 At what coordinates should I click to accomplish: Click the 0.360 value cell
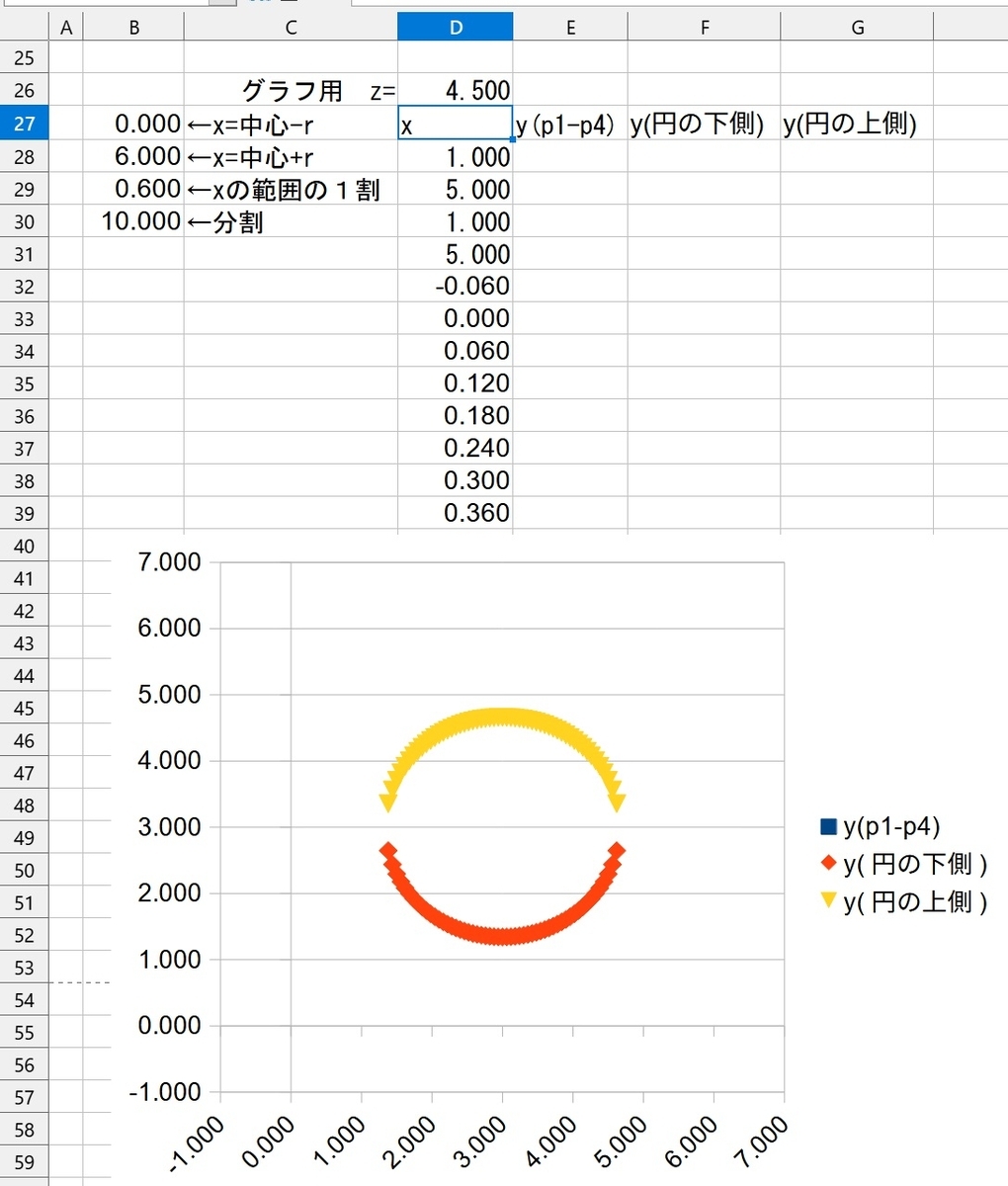pyautogui.click(x=455, y=513)
